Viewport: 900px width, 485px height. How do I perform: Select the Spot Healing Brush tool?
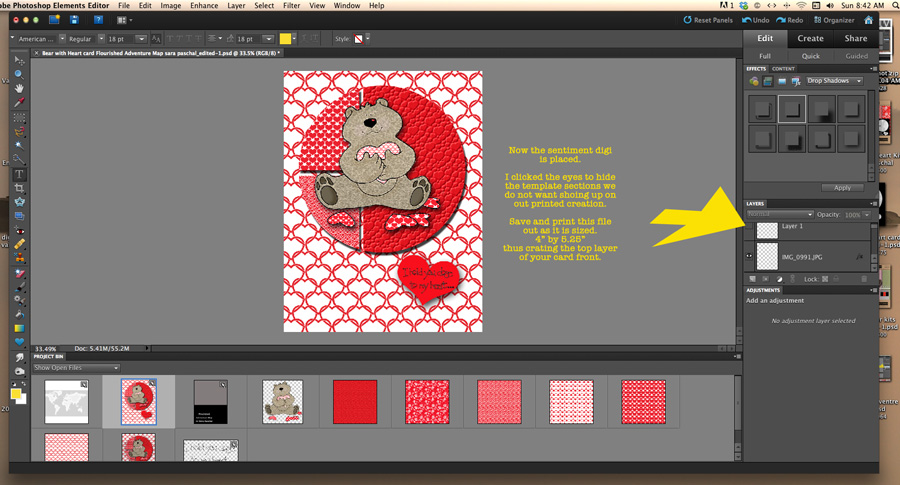[19, 245]
